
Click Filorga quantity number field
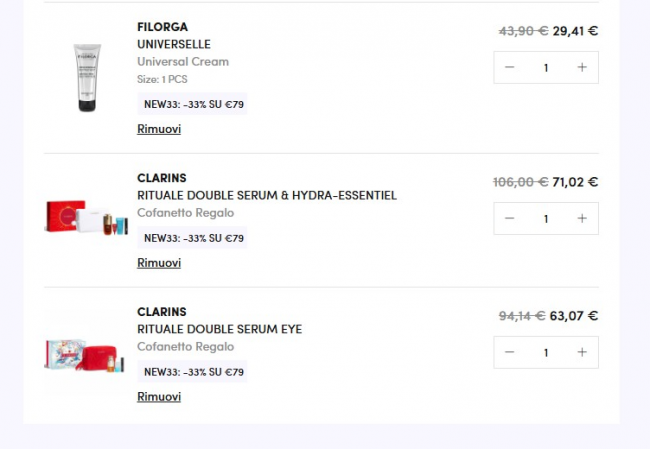[546, 68]
